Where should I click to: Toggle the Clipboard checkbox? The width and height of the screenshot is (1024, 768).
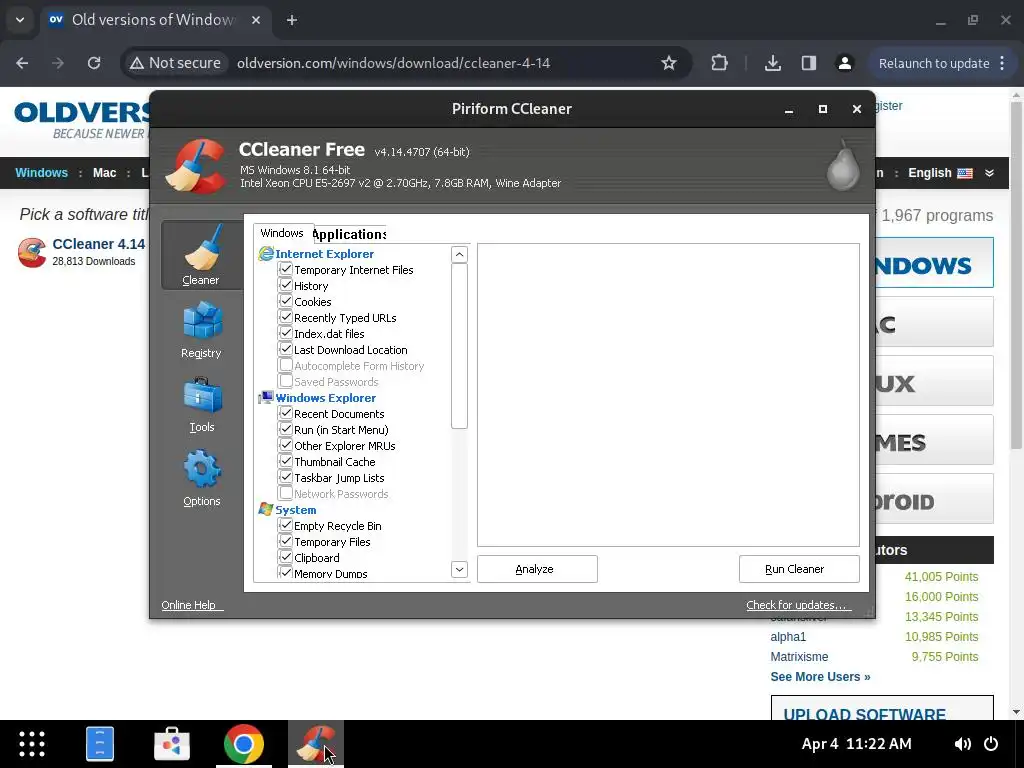click(x=285, y=557)
